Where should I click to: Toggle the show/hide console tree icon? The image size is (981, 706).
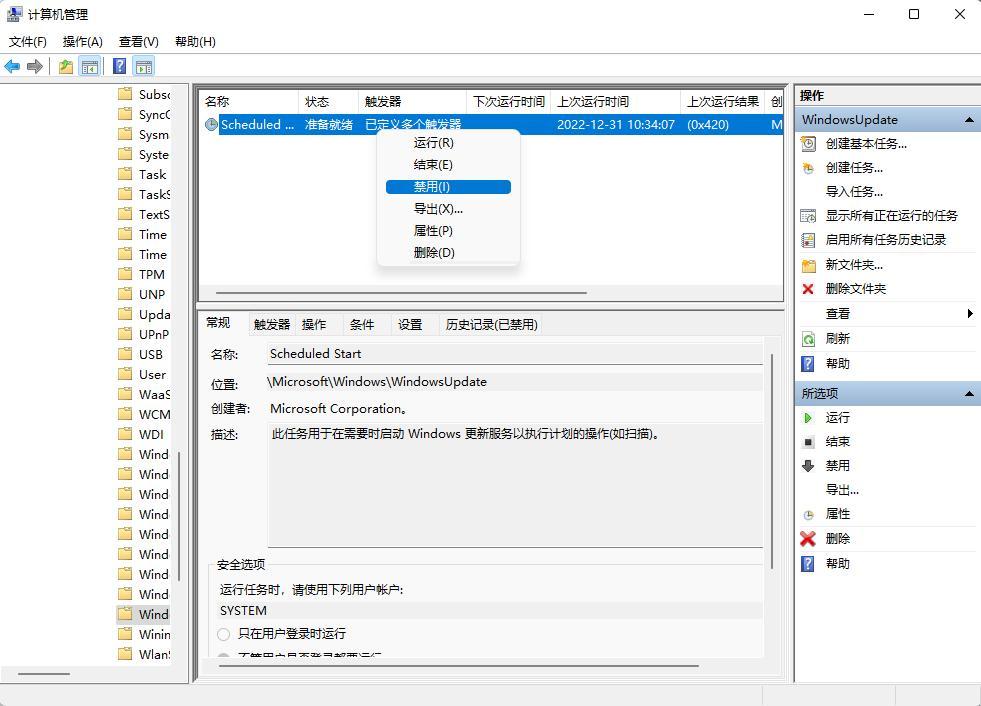click(90, 66)
